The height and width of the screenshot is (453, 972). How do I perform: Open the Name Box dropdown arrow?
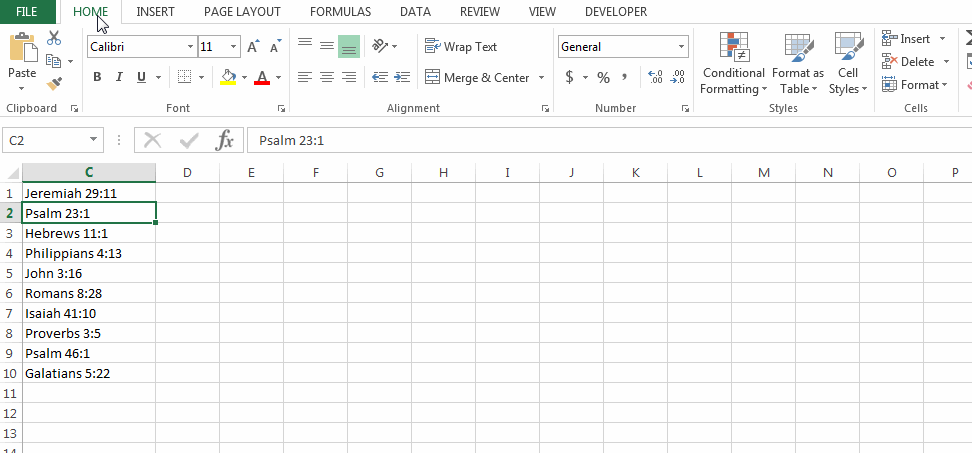(x=94, y=141)
